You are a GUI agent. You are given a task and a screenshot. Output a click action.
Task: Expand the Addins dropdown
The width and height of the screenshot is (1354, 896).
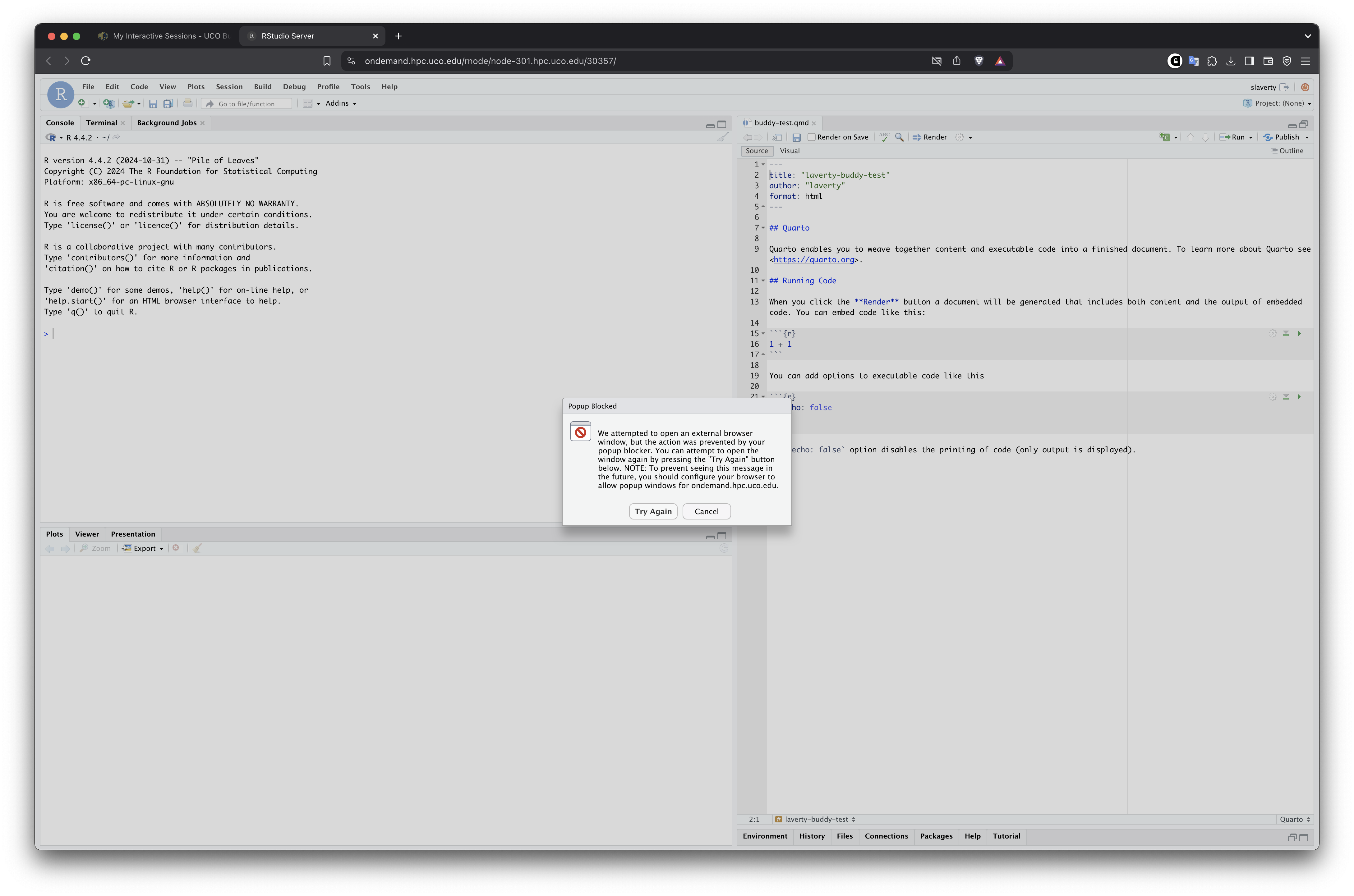tap(341, 103)
